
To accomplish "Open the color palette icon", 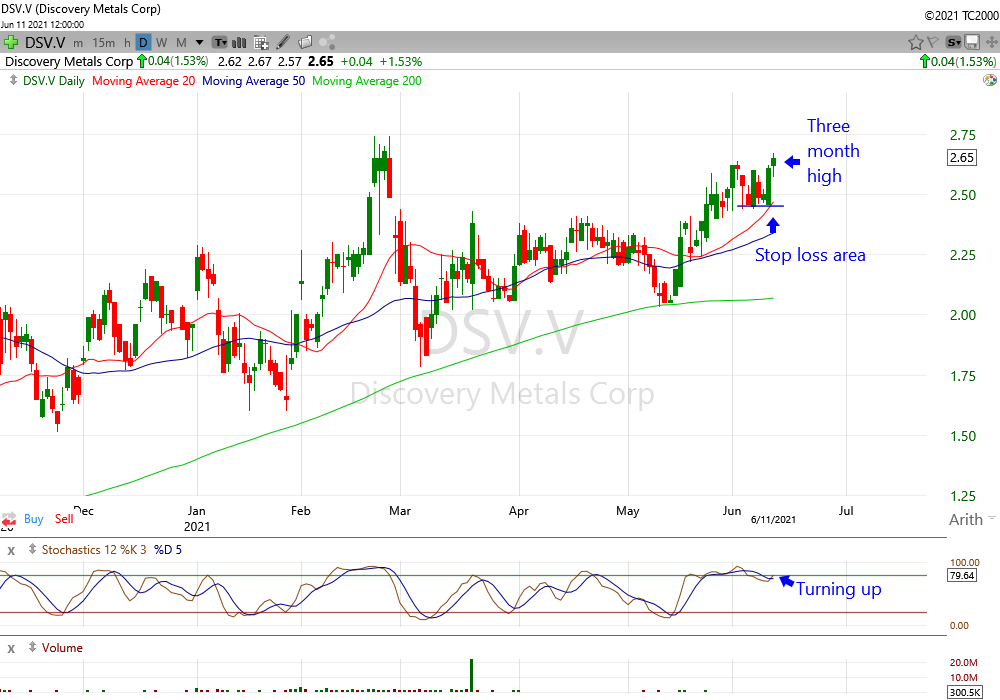I will pos(990,80).
